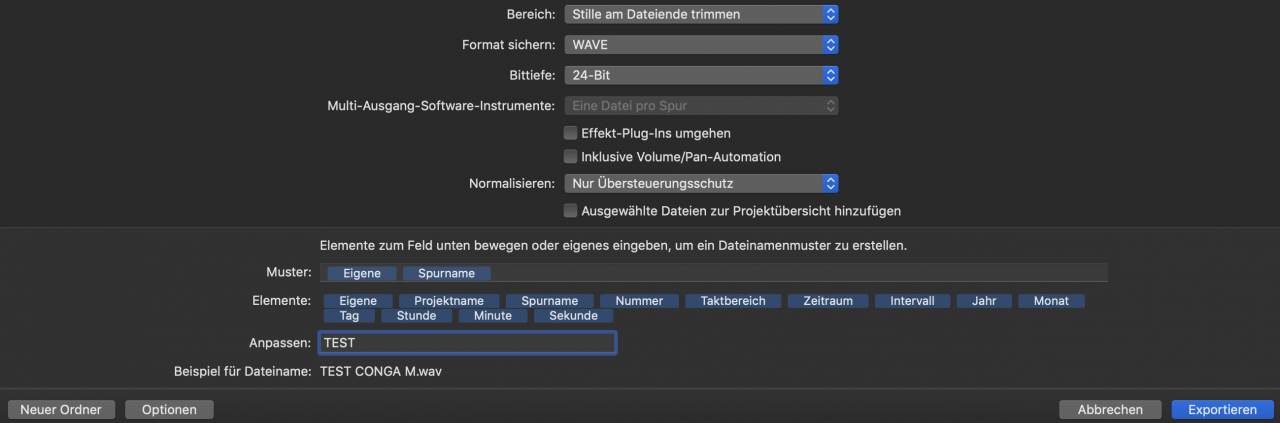Image resolution: width=1280 pixels, height=423 pixels.
Task: Open the Format sichern WAVE dropdown
Action: pos(701,44)
